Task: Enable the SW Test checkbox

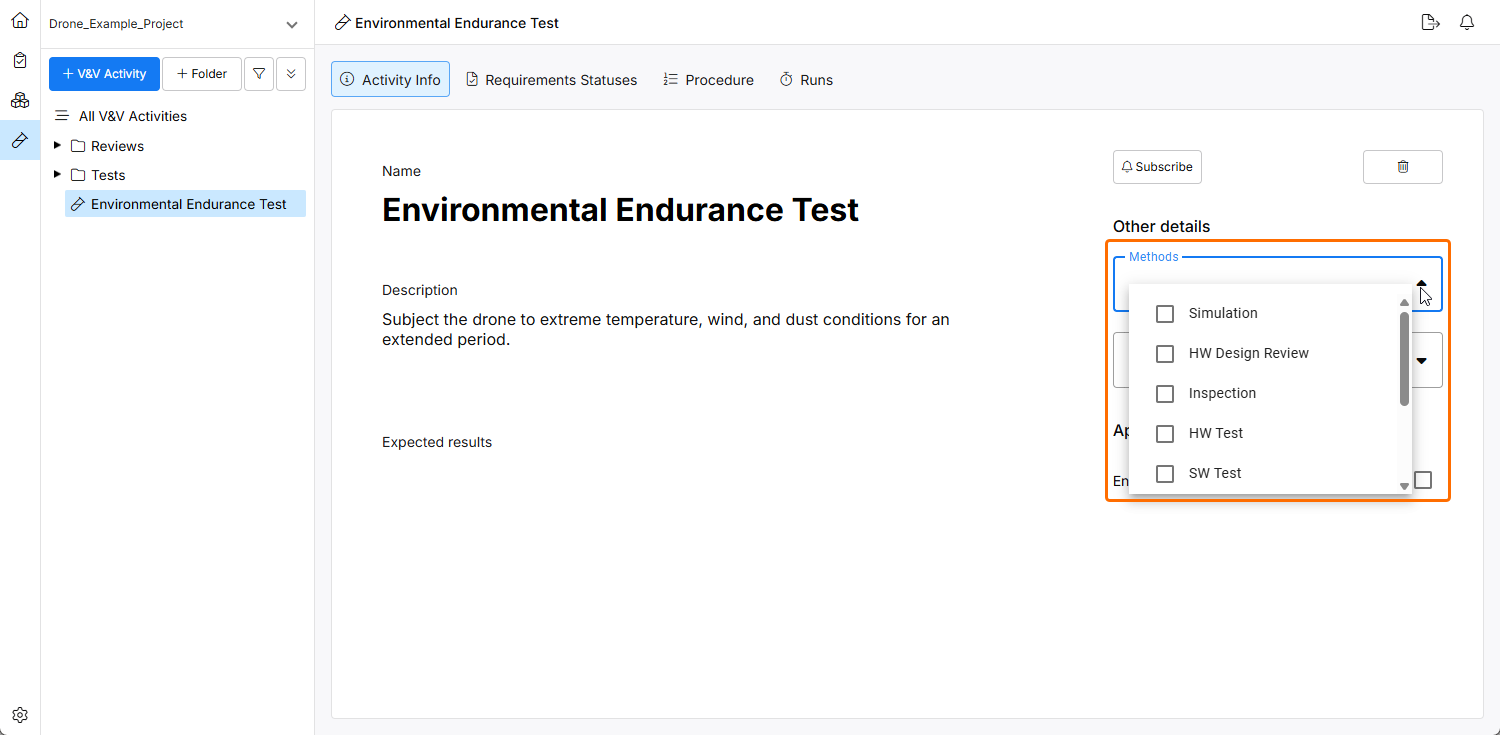Action: [1165, 474]
